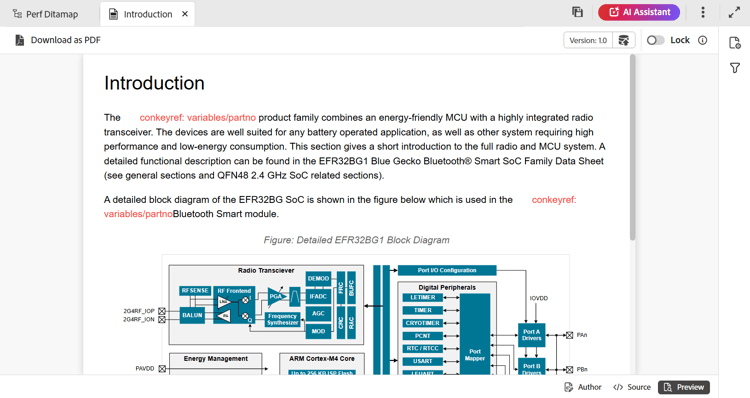
Task: Switch to the Perf Ditamap tab
Action: click(46, 14)
